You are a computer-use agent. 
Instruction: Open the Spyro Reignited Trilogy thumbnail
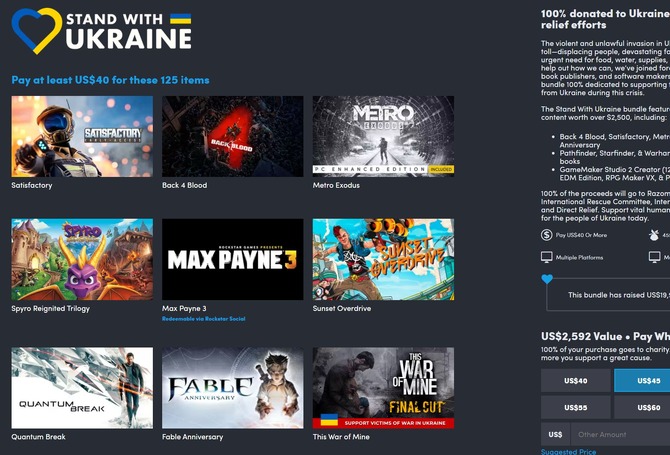click(x=82, y=259)
